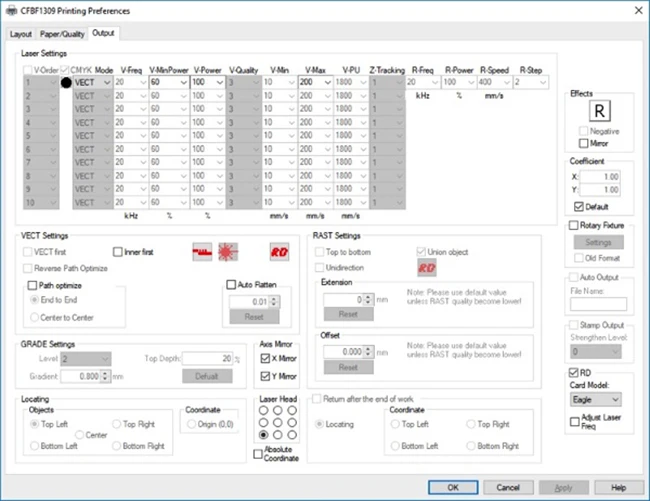Click the Rotary Fixture Settings button
The width and height of the screenshot is (650, 501).
(x=599, y=242)
